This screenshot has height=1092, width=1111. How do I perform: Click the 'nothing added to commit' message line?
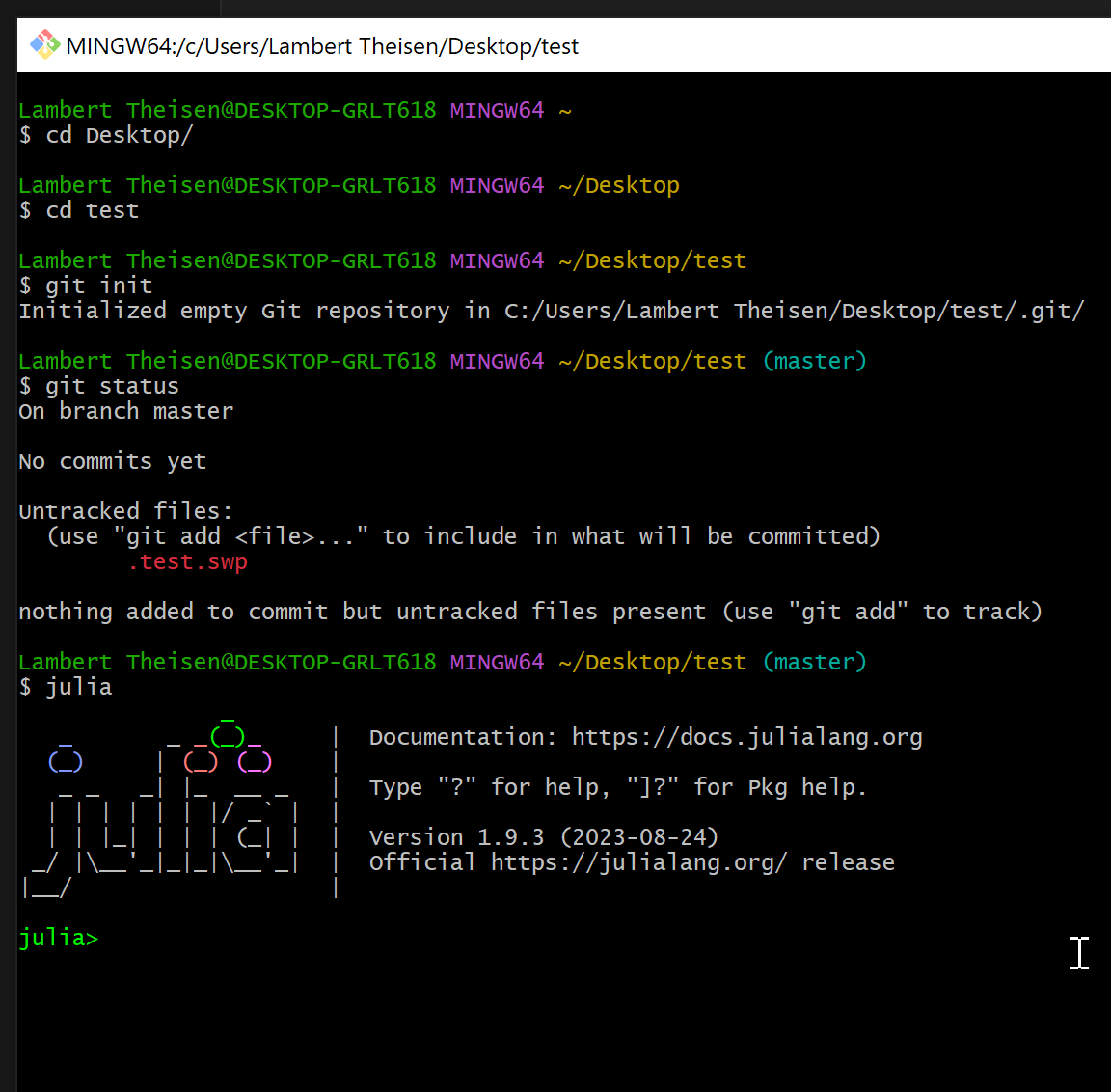click(x=530, y=613)
